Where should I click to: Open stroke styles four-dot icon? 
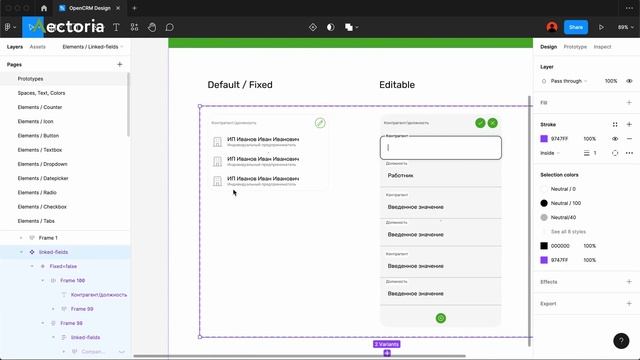[x=615, y=124]
